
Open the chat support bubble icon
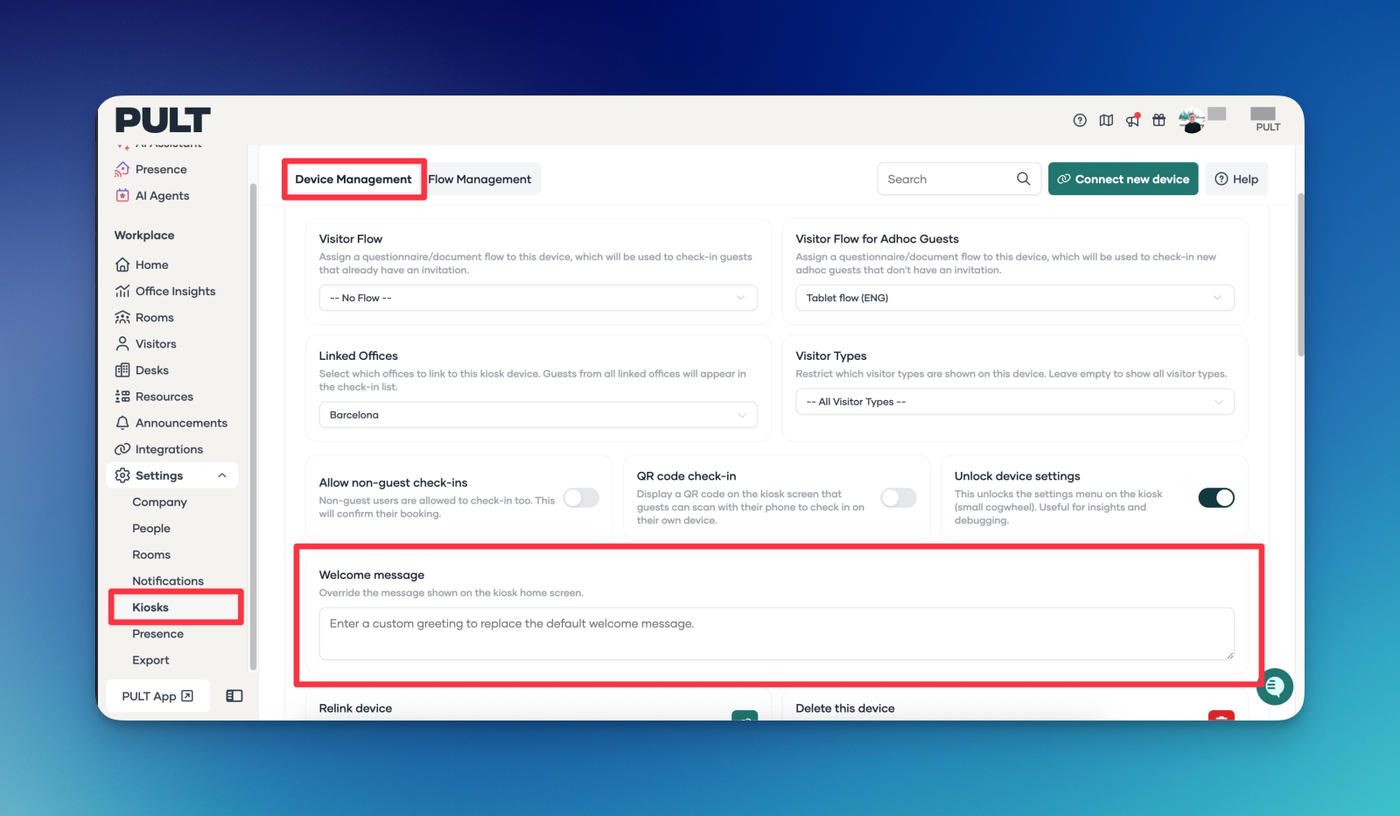(x=1275, y=687)
